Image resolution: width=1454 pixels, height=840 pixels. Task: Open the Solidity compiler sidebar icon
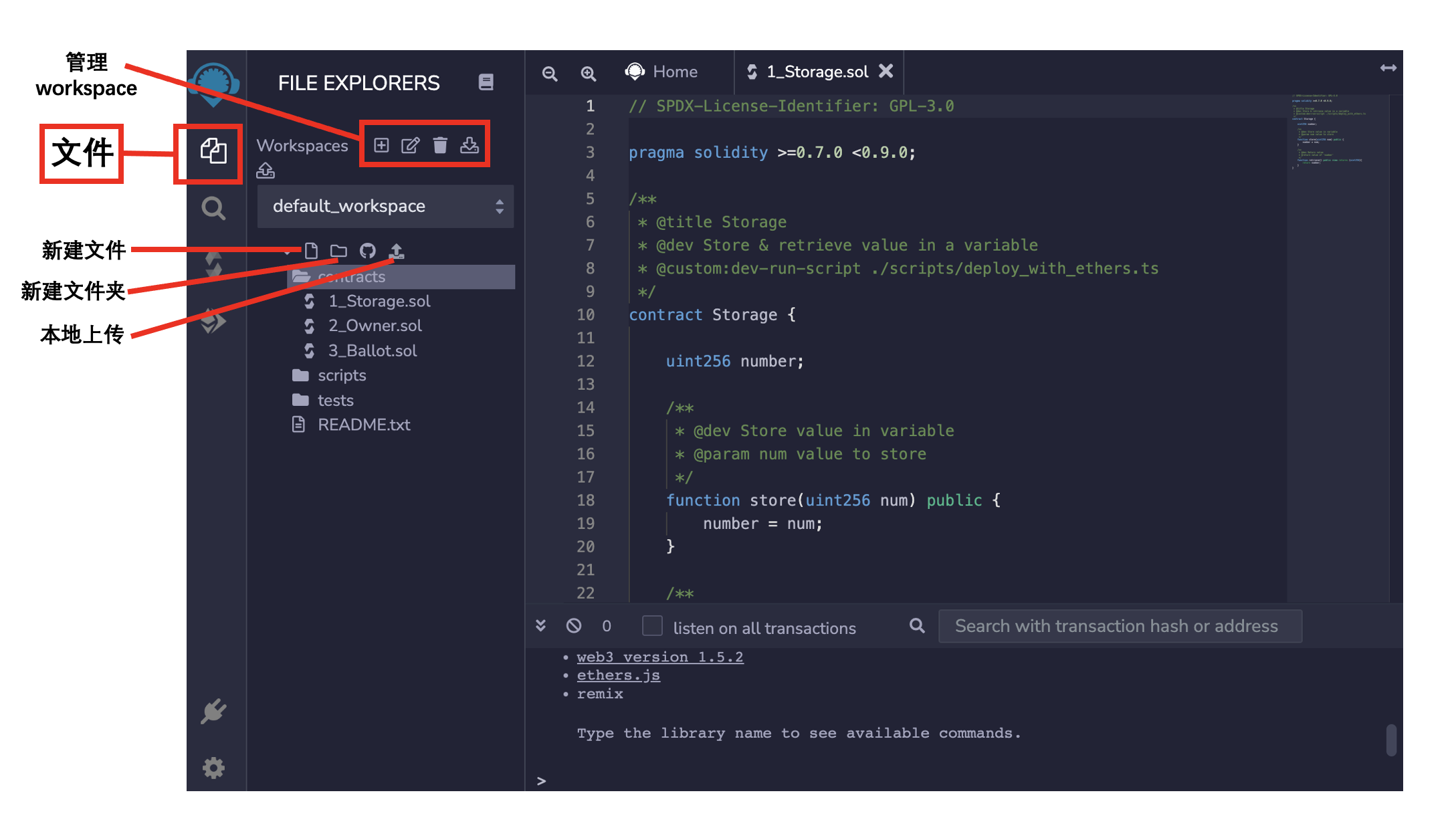tap(213, 265)
